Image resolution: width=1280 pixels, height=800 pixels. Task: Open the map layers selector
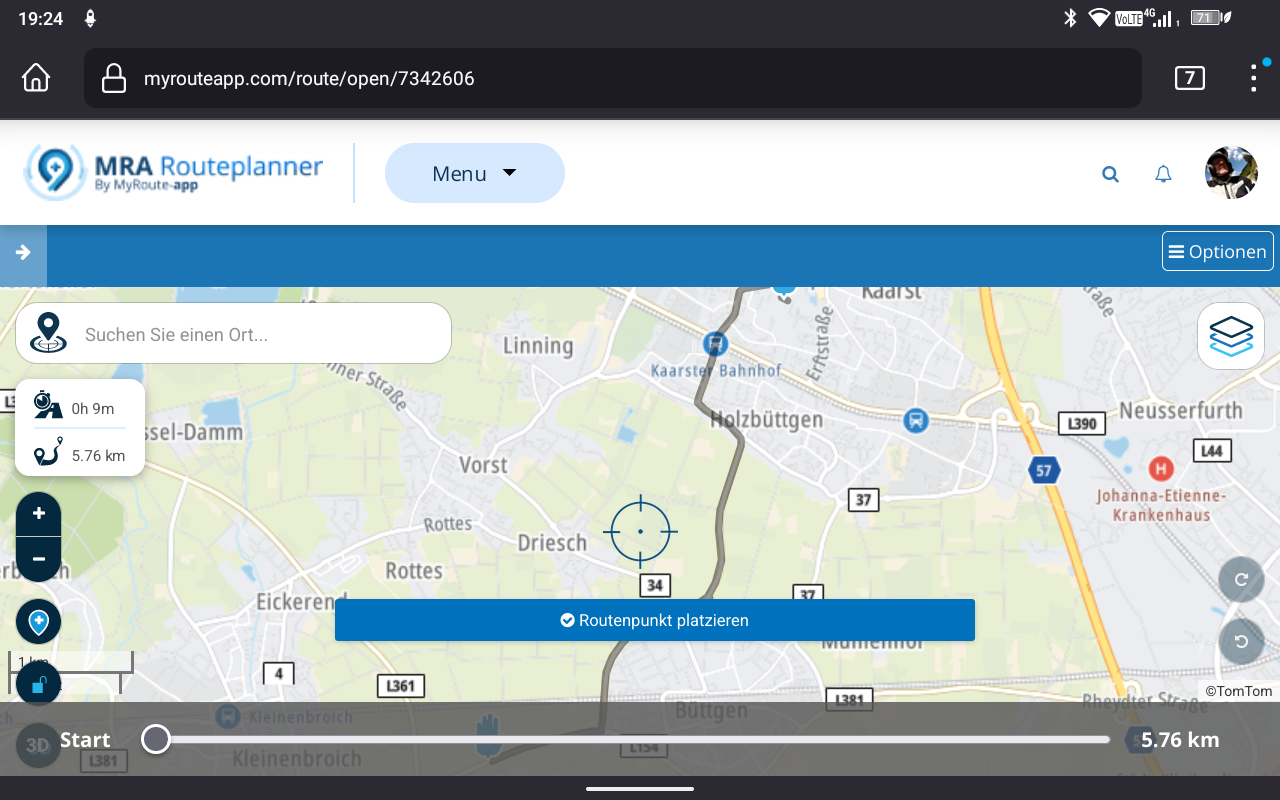(1231, 336)
